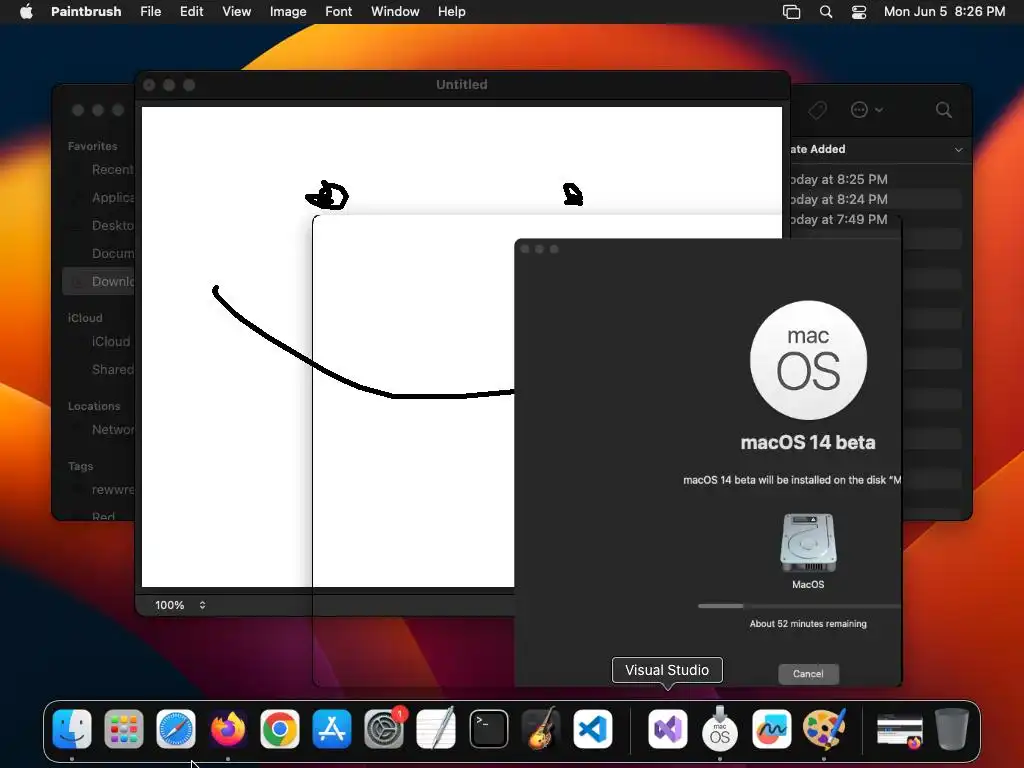This screenshot has height=768, width=1024.
Task: Launch Terminal from the dock
Action: tap(488, 729)
